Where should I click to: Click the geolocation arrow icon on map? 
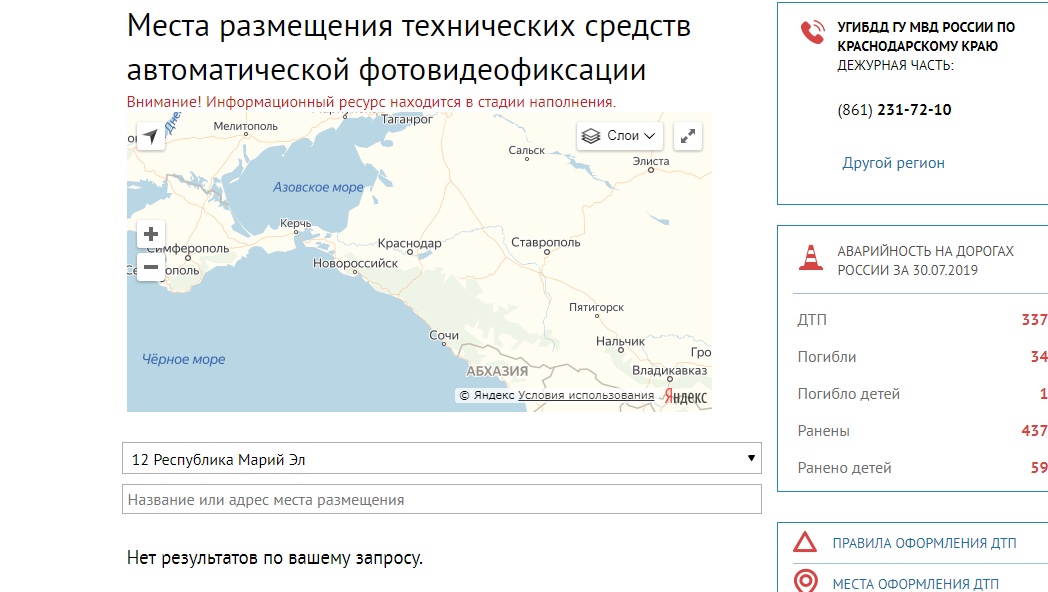[x=150, y=137]
